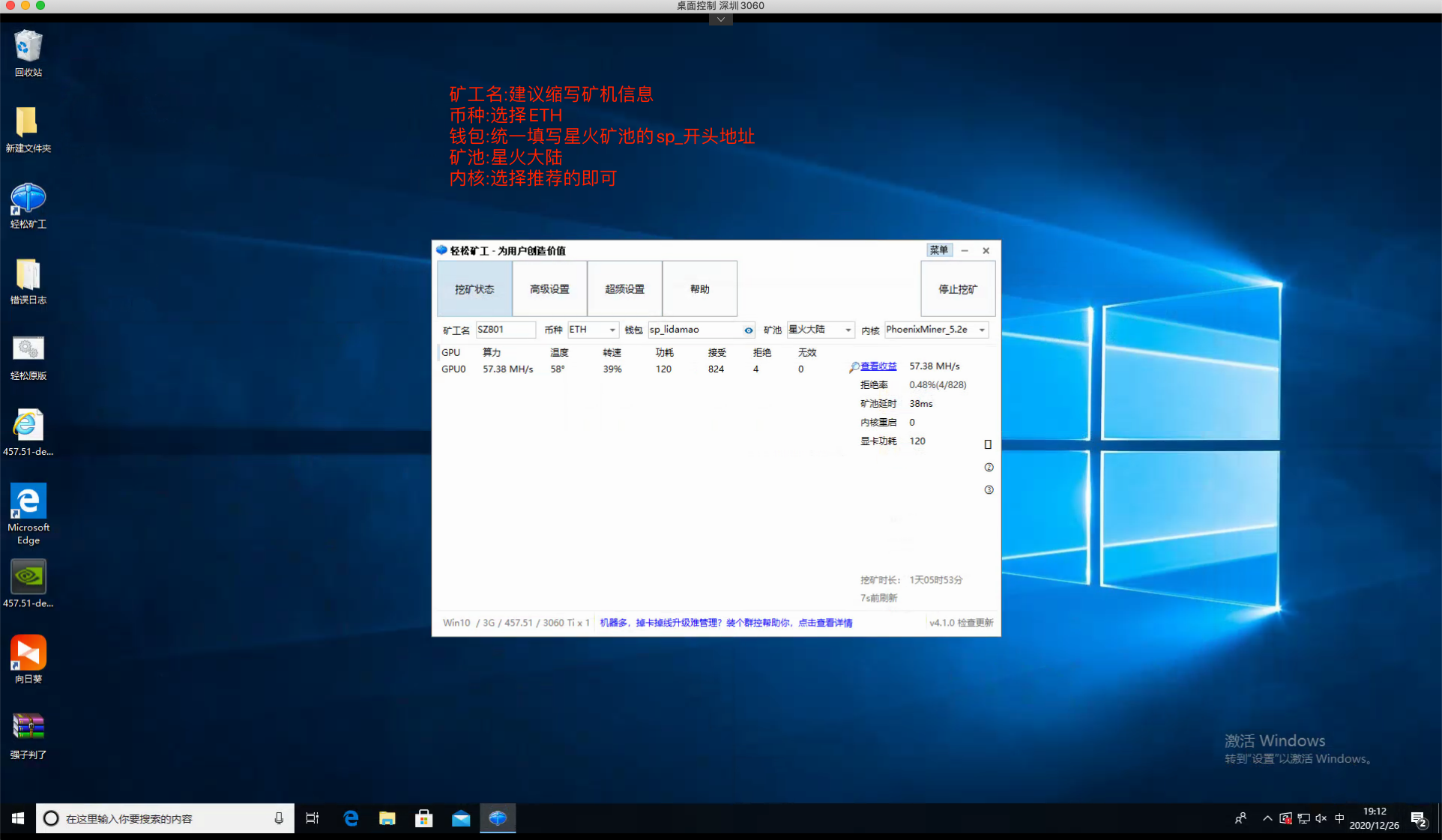This screenshot has height=840, width=1442.
Task: Close the 轻松矿工 window
Action: coord(986,250)
